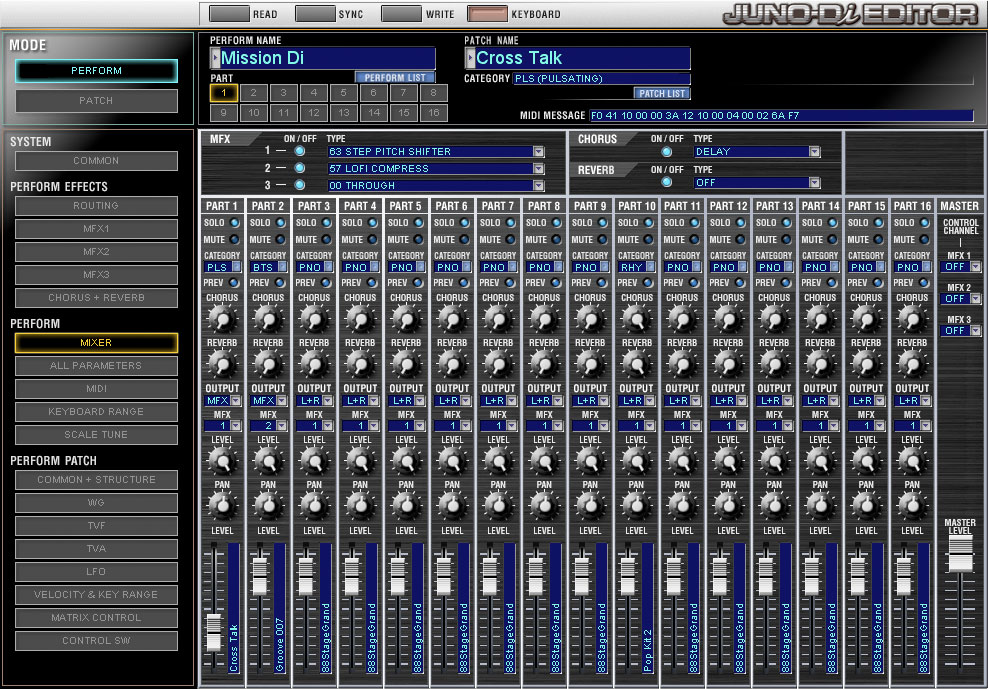Adjust the Part 1 level fader

[x=214, y=632]
